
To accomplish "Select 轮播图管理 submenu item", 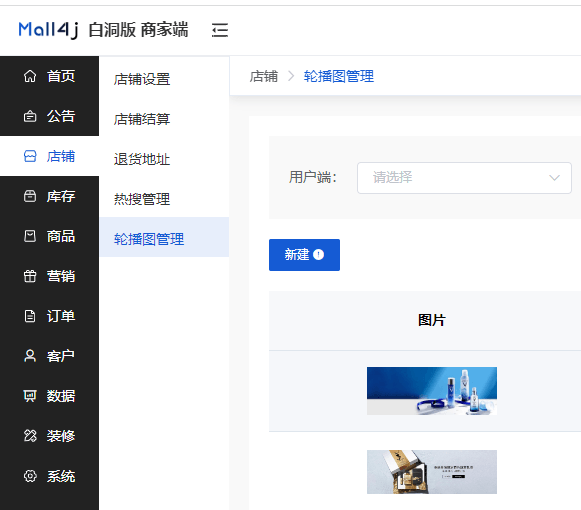I will click(164, 237).
